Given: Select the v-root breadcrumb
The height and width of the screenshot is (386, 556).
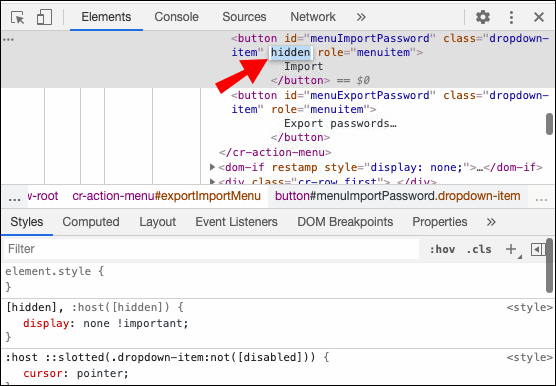Looking at the screenshot, I should (43, 196).
